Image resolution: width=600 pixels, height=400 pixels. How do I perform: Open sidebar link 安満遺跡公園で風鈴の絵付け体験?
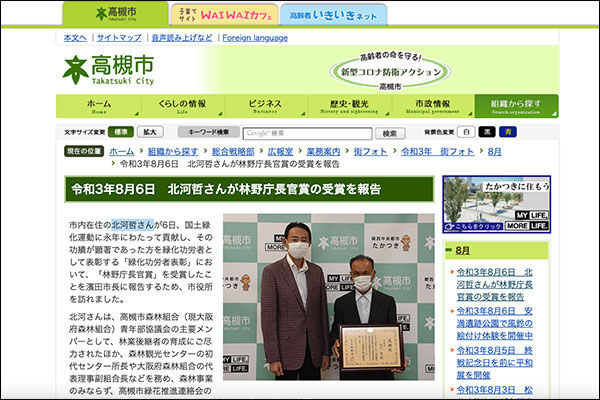click(494, 323)
